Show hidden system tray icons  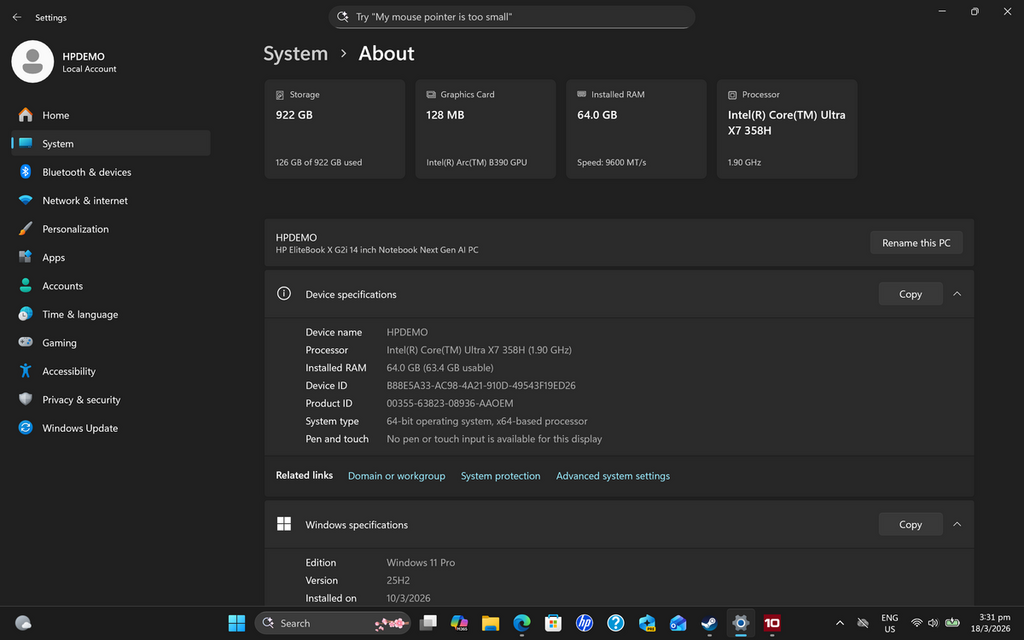[x=839, y=623]
